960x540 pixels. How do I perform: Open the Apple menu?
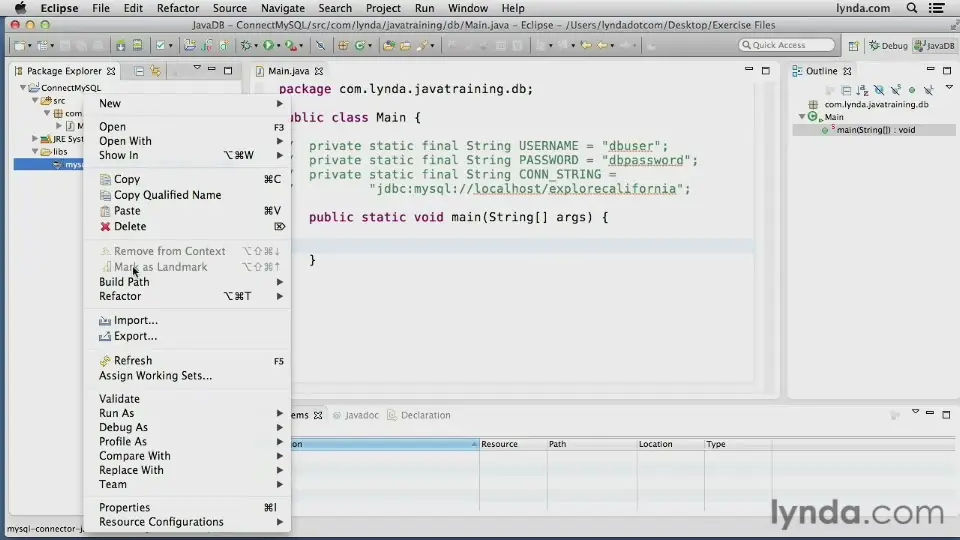pyautogui.click(x=20, y=8)
